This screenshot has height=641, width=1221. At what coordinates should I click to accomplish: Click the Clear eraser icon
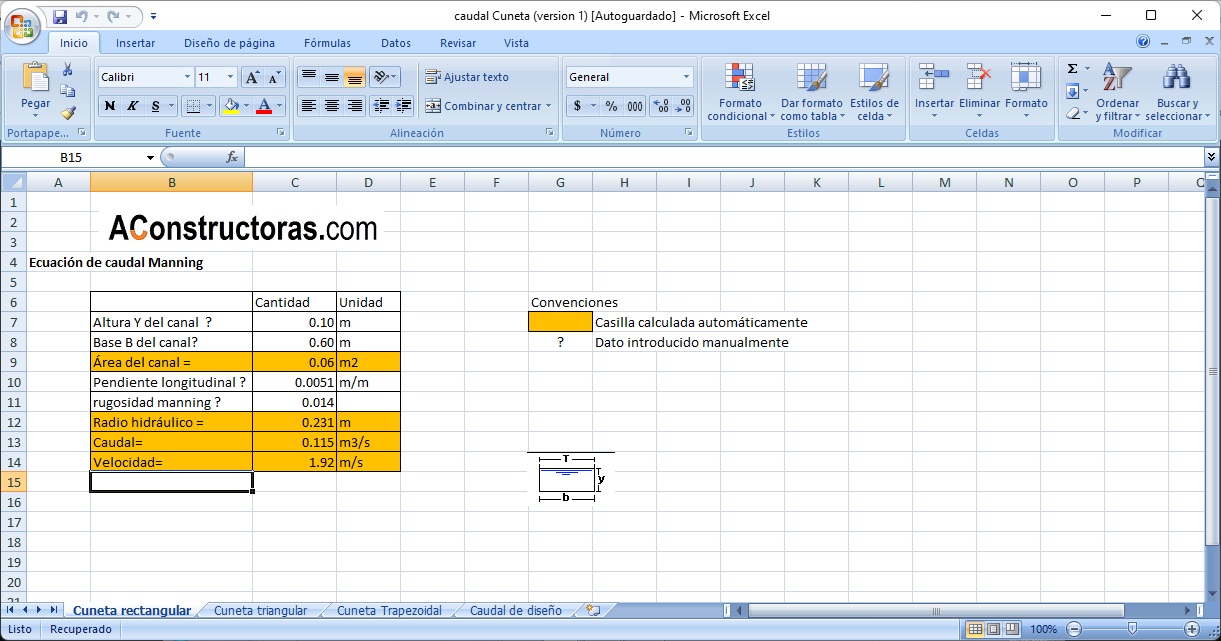coord(1072,113)
